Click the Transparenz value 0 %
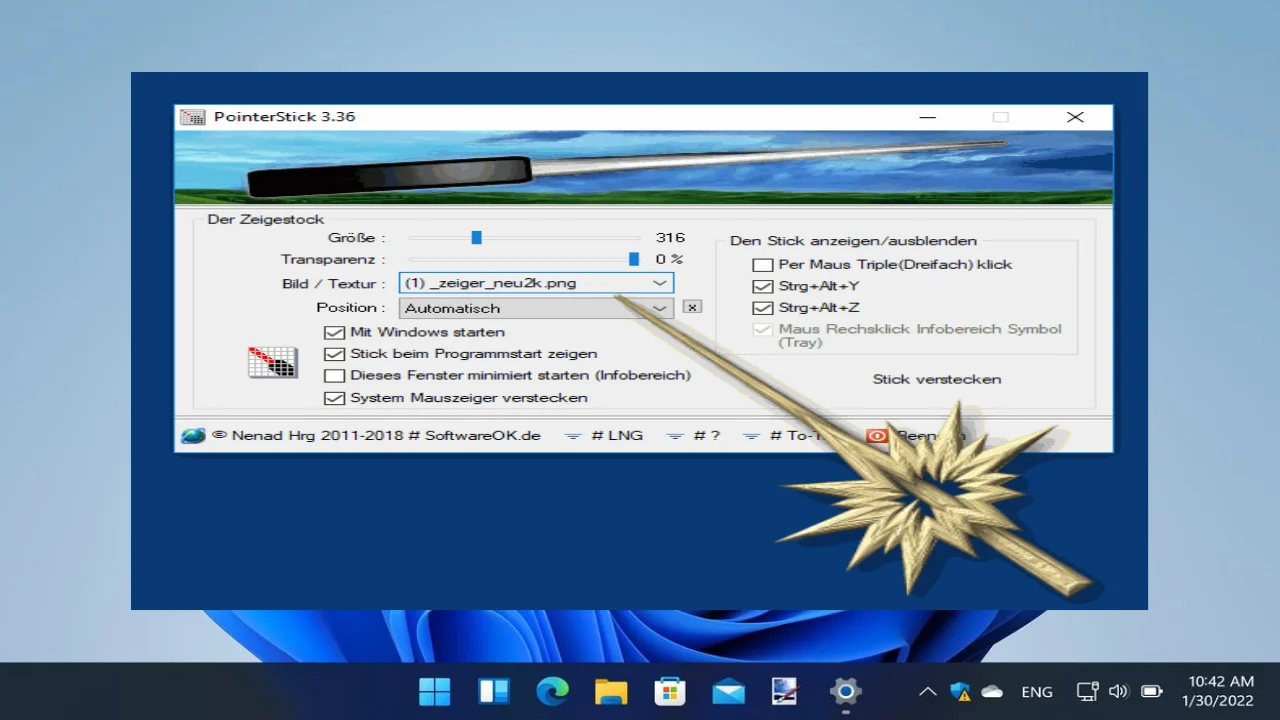 click(670, 260)
